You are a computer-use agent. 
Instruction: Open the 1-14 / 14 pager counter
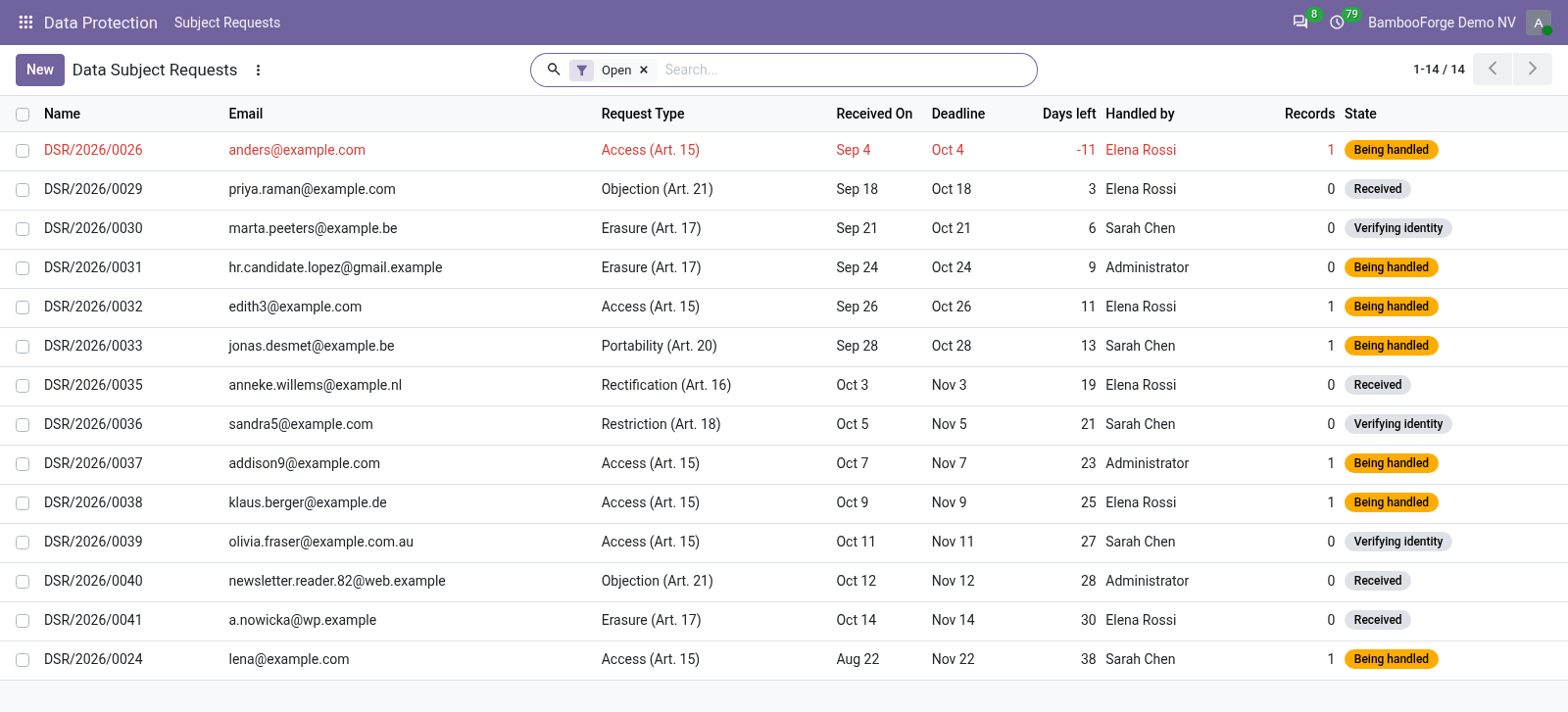(1439, 70)
